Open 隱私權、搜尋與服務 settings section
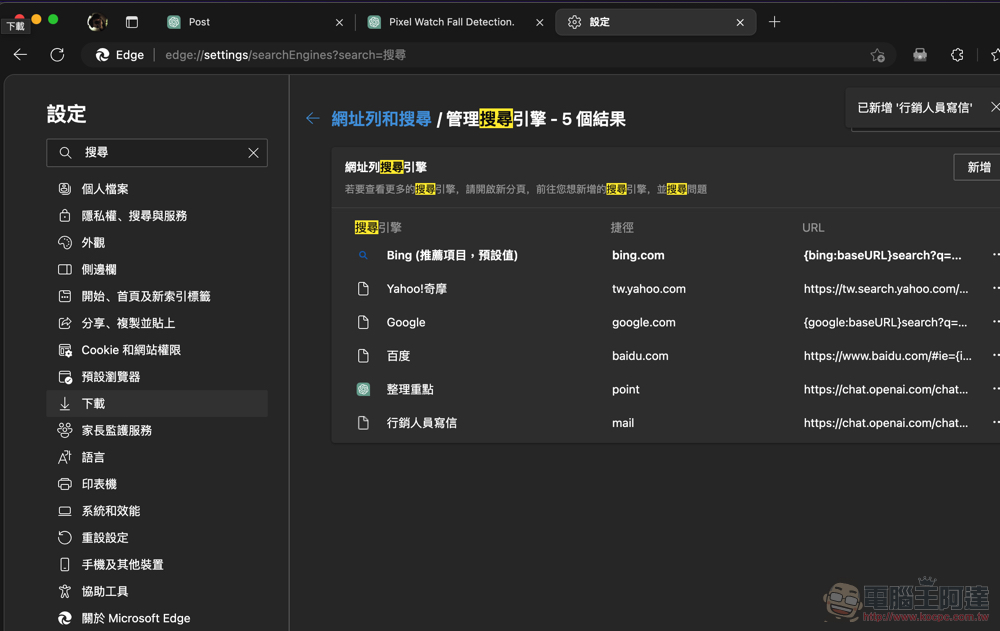This screenshot has height=631, width=1000. point(157,216)
